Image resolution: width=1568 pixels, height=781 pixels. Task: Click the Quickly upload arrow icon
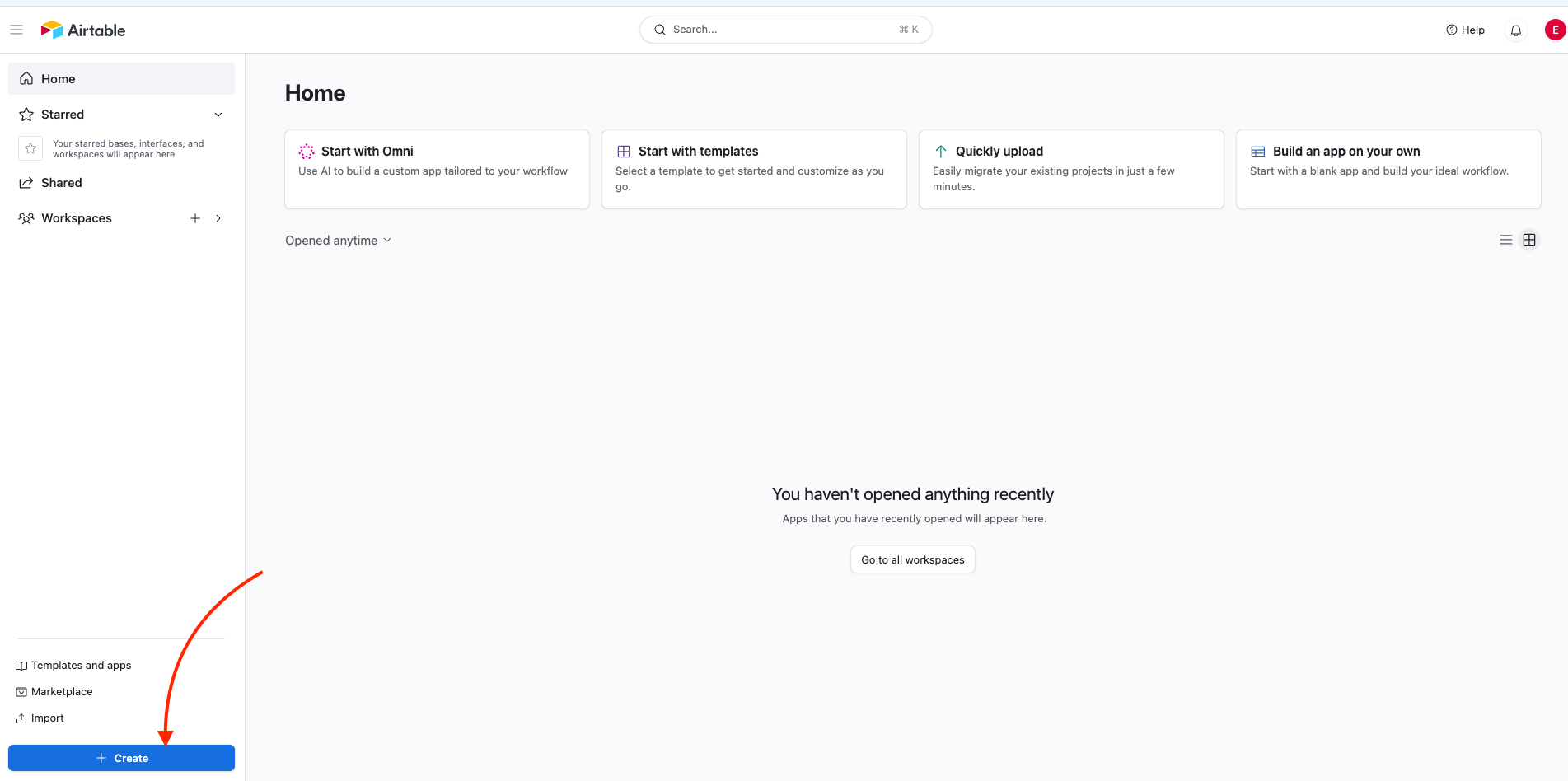pyautogui.click(x=940, y=151)
